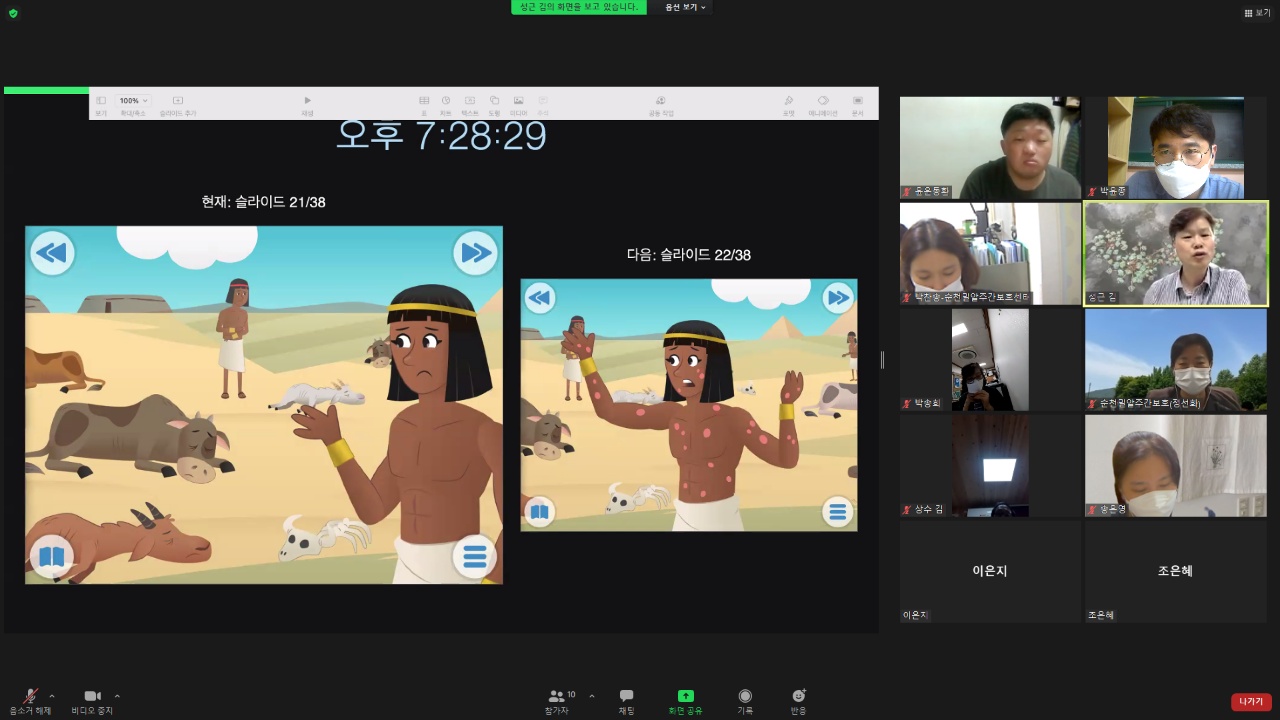
Task: Click rewind arrow on current slide 21
Action: [51, 253]
